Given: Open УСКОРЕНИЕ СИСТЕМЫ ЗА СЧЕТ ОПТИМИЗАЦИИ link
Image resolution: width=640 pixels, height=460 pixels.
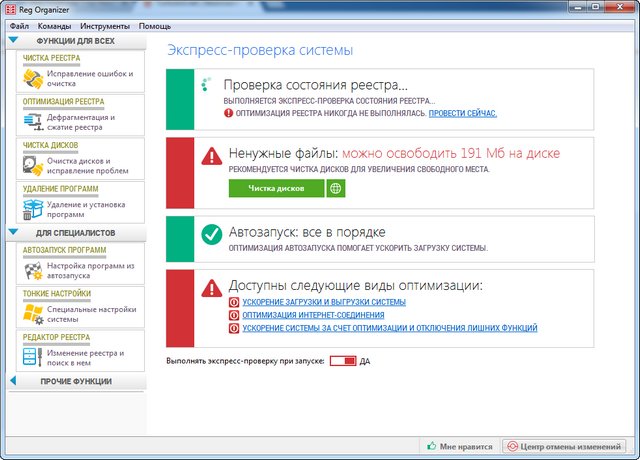Looking at the screenshot, I should 390,328.
